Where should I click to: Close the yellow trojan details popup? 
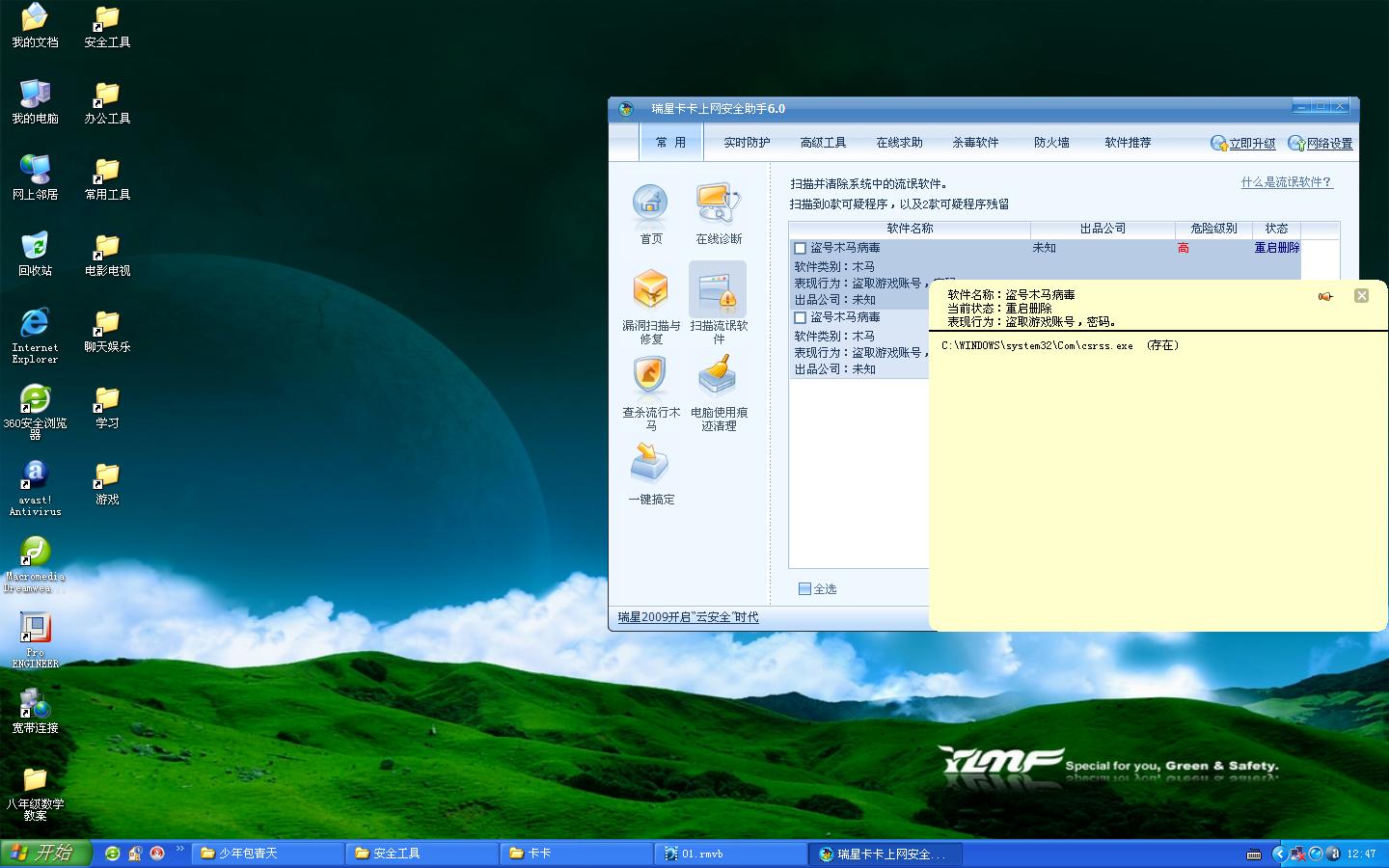1361,296
